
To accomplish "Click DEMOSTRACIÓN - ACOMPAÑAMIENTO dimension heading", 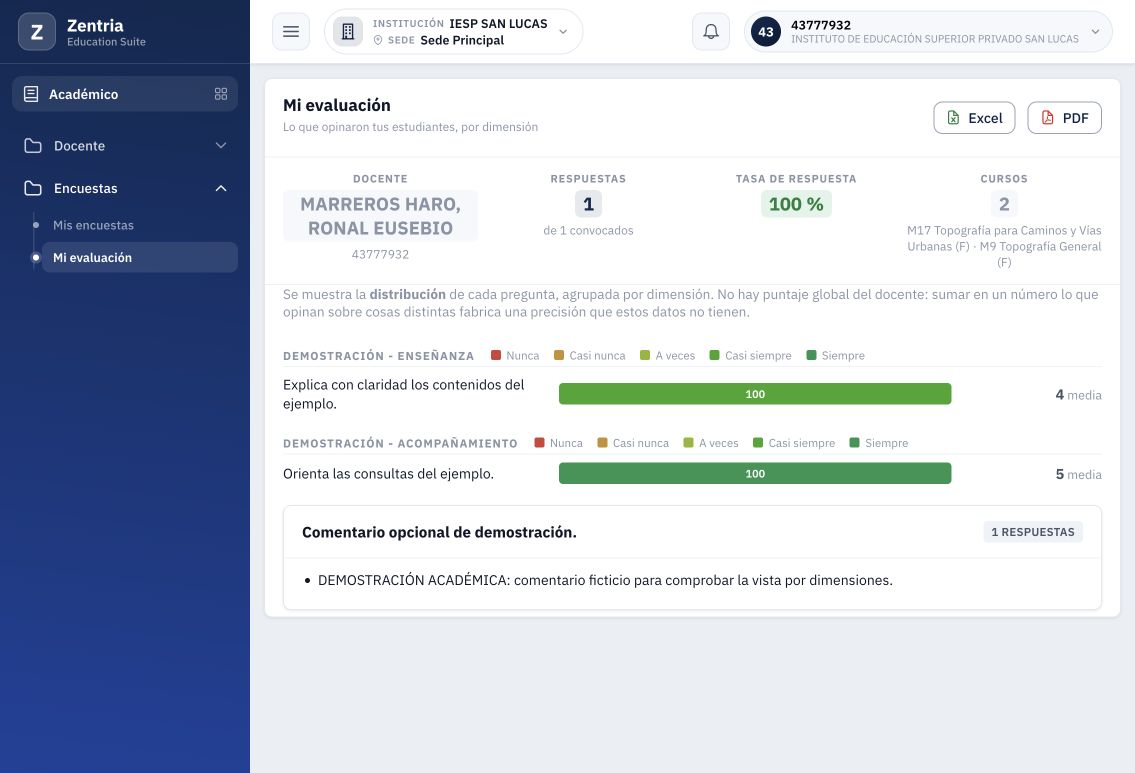I will tap(400, 444).
